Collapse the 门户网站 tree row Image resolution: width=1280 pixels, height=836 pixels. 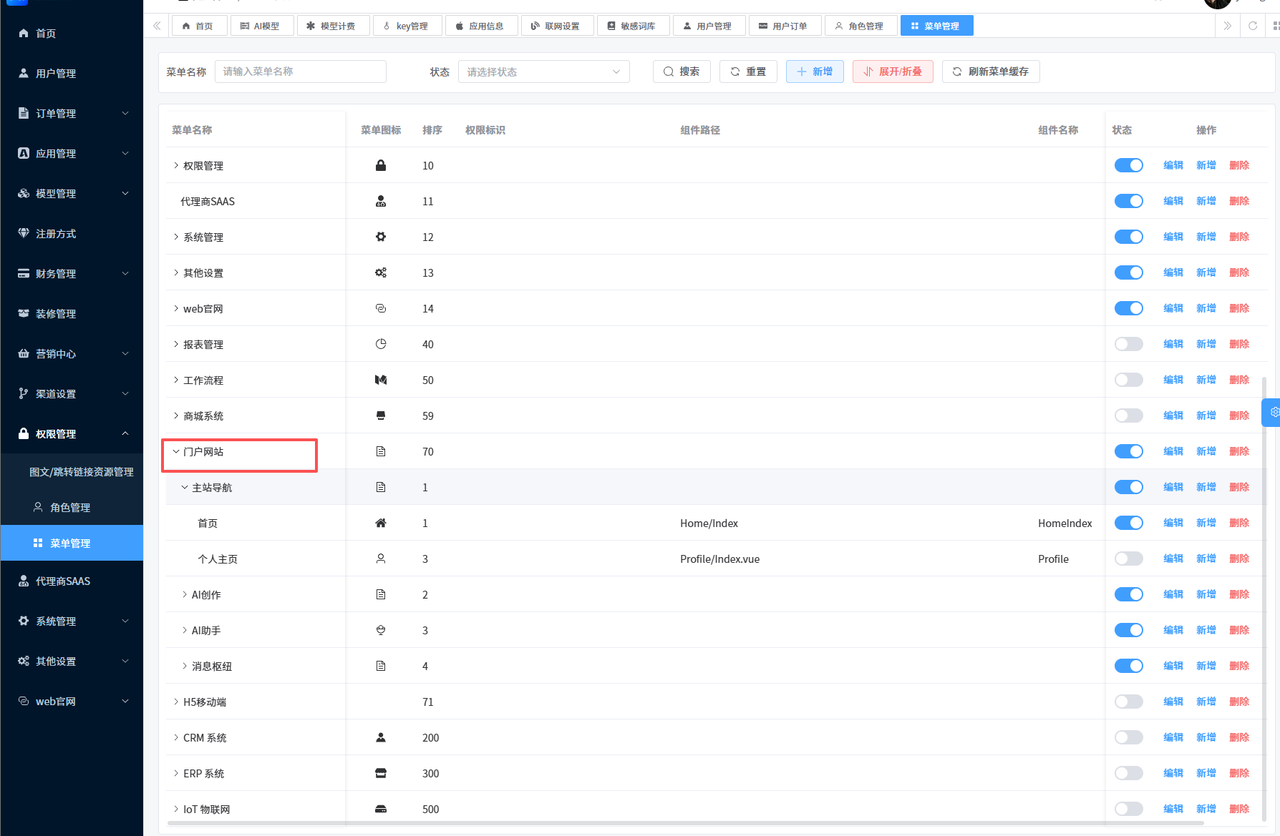(176, 452)
